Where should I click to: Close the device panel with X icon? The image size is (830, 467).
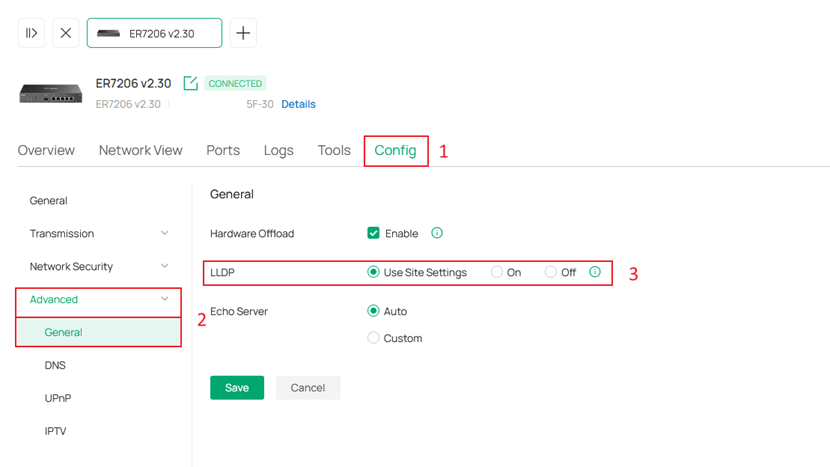[x=66, y=33]
